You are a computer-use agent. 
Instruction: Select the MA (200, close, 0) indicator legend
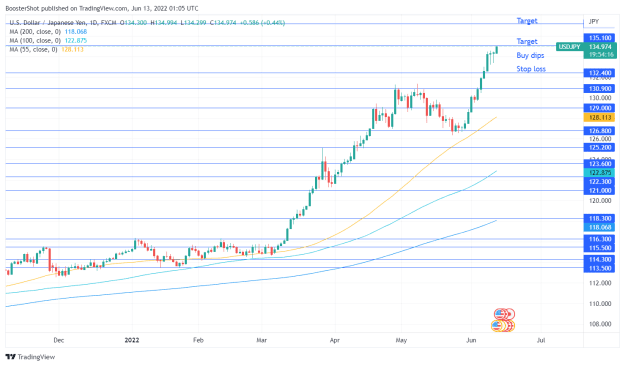point(48,31)
